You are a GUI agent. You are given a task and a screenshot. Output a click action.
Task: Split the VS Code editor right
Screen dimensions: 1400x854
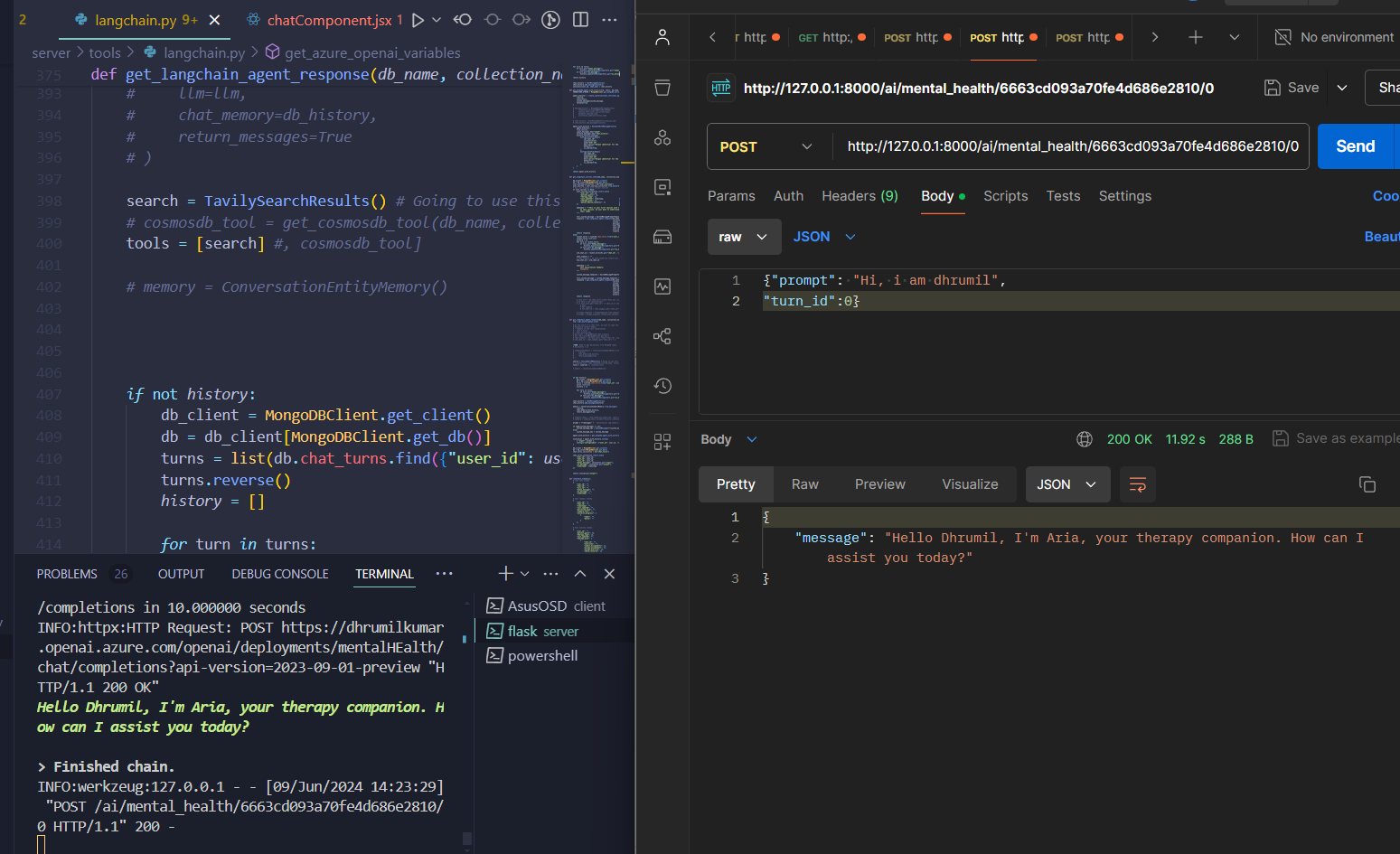click(x=581, y=20)
